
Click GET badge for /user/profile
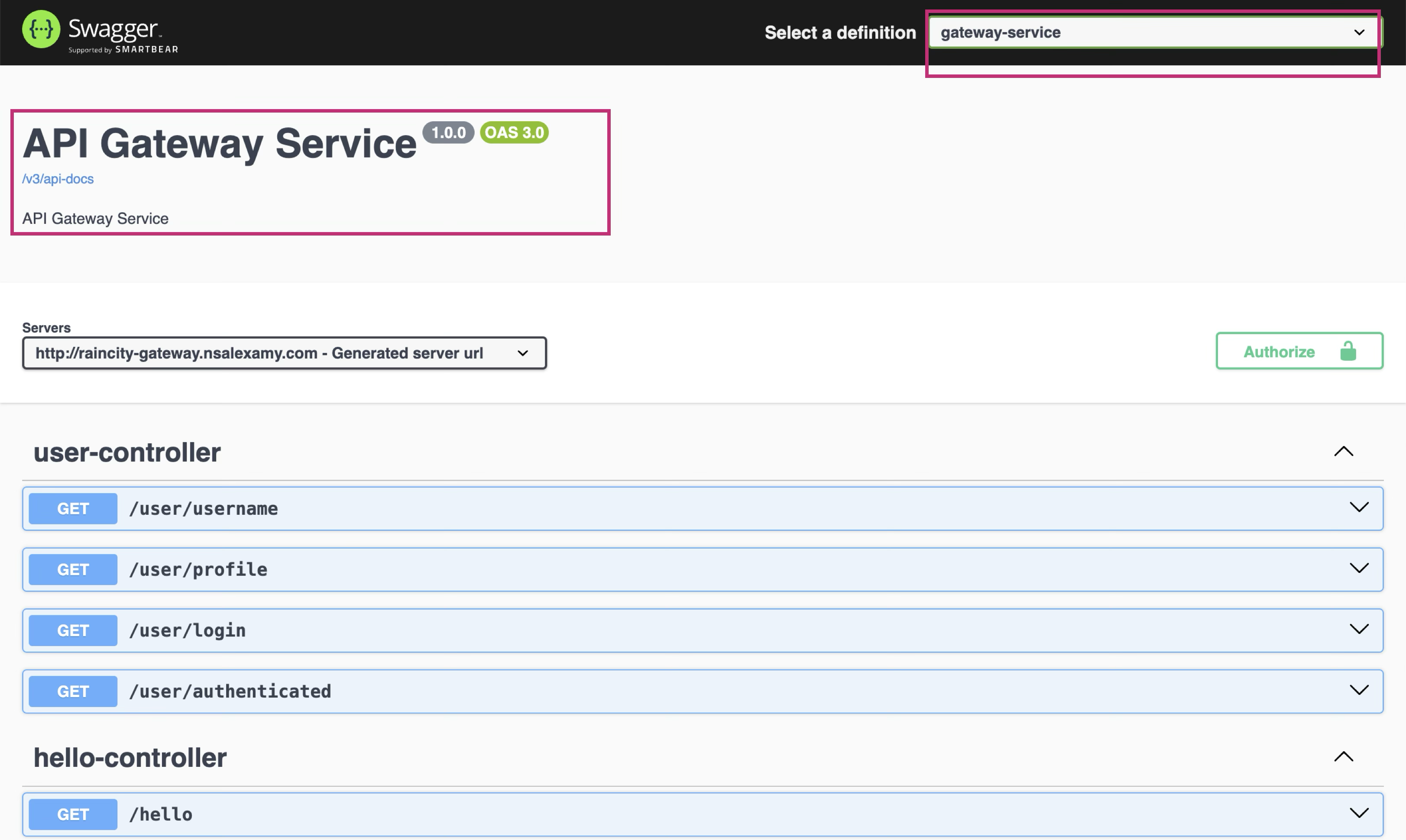coord(73,569)
